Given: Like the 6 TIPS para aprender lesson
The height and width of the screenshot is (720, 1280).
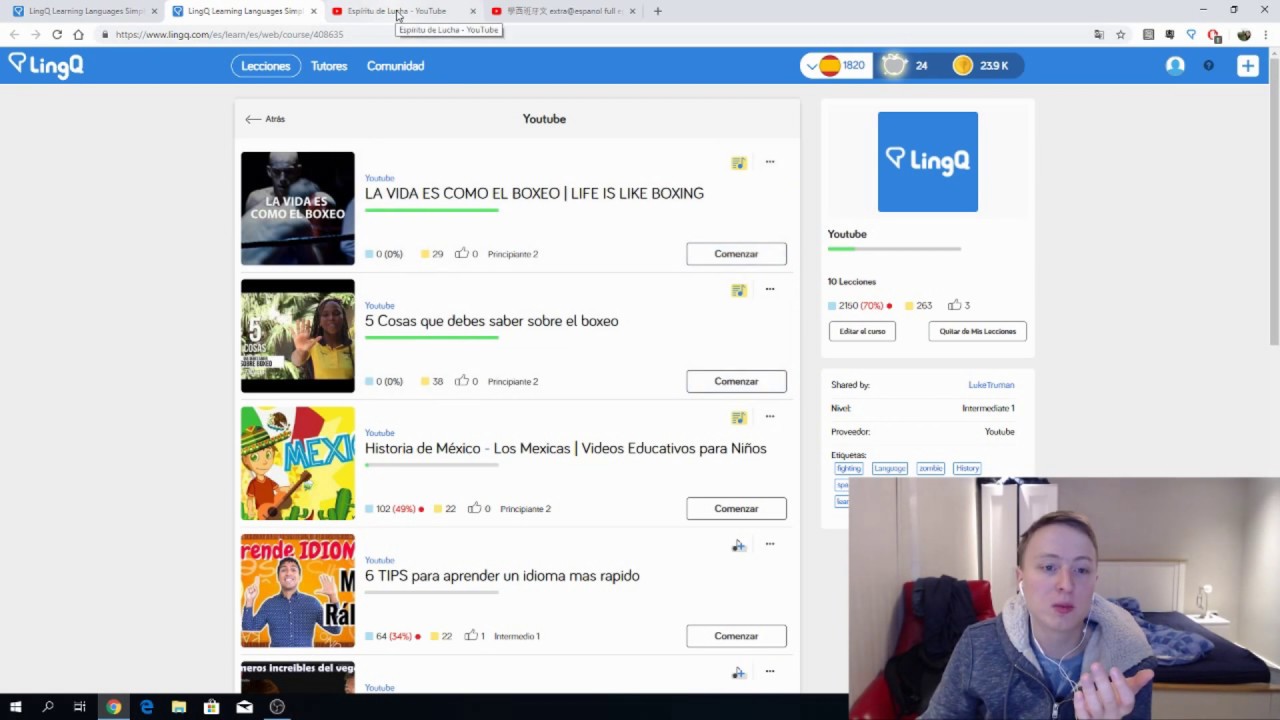Looking at the screenshot, I should 471,635.
